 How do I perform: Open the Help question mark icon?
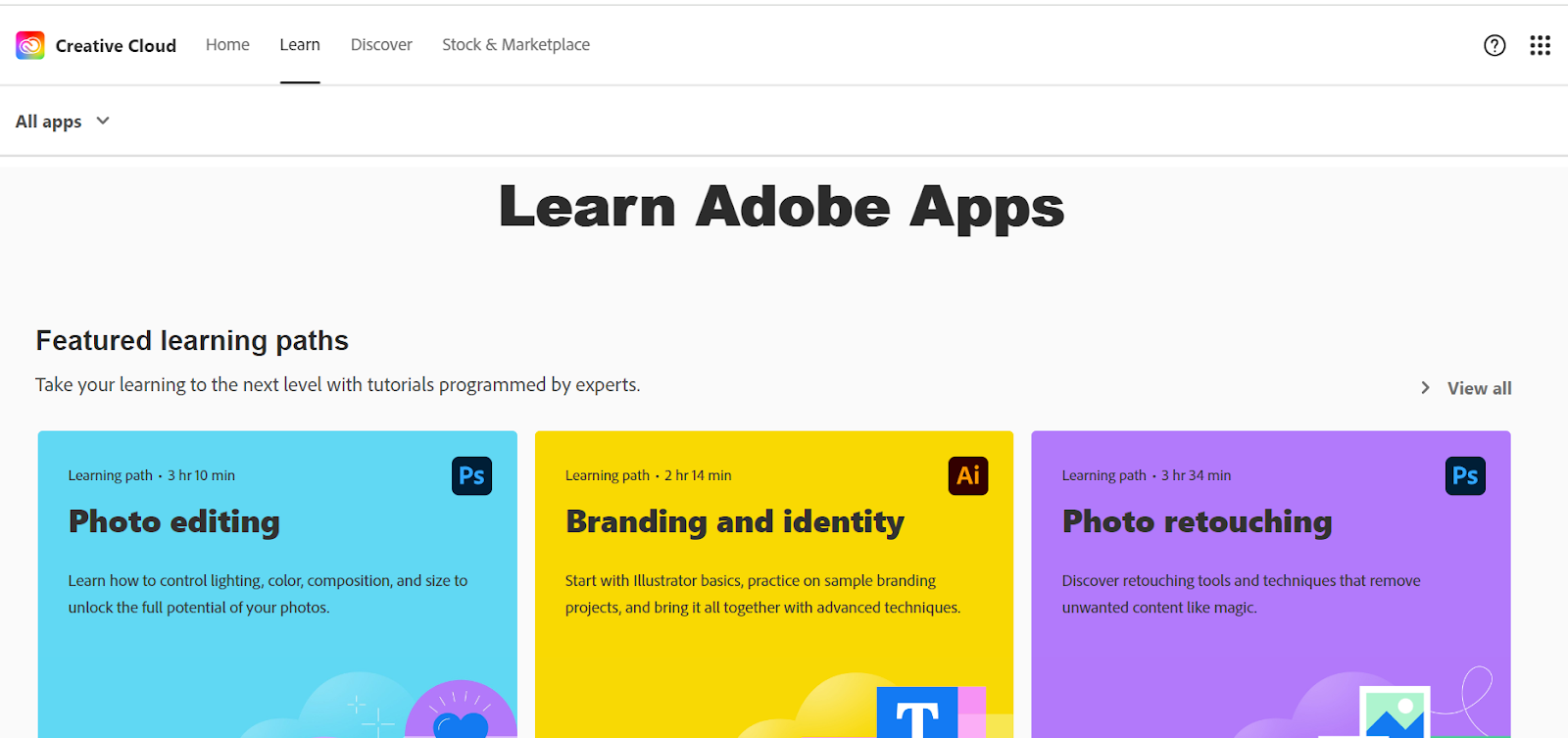[1494, 45]
